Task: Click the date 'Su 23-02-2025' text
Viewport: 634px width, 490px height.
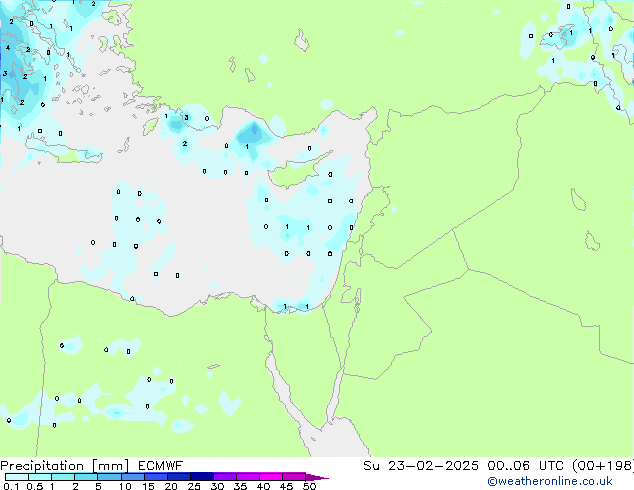Action: point(421,466)
